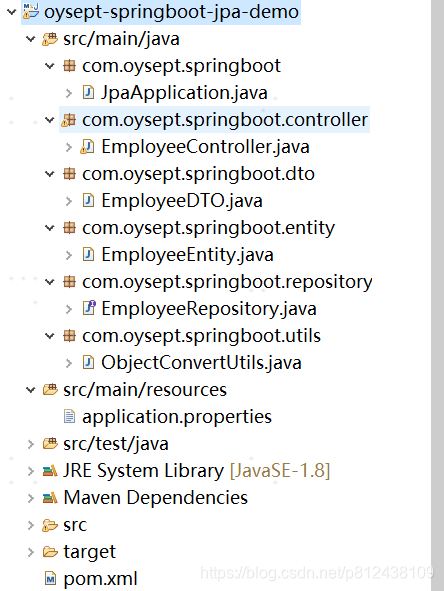Viewport: 444px width, 591px height.
Task: Click the src/main/java source folder icon
Action: point(50,39)
